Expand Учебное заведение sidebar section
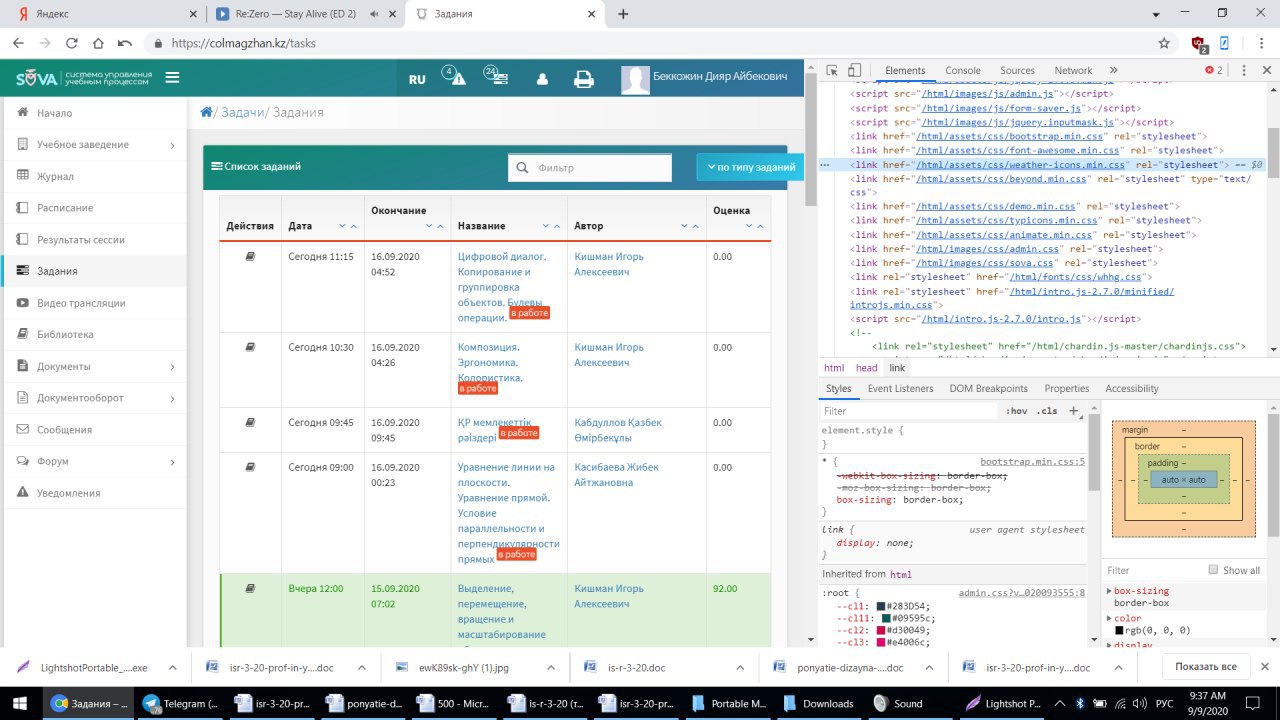1280x720 pixels. coord(94,145)
